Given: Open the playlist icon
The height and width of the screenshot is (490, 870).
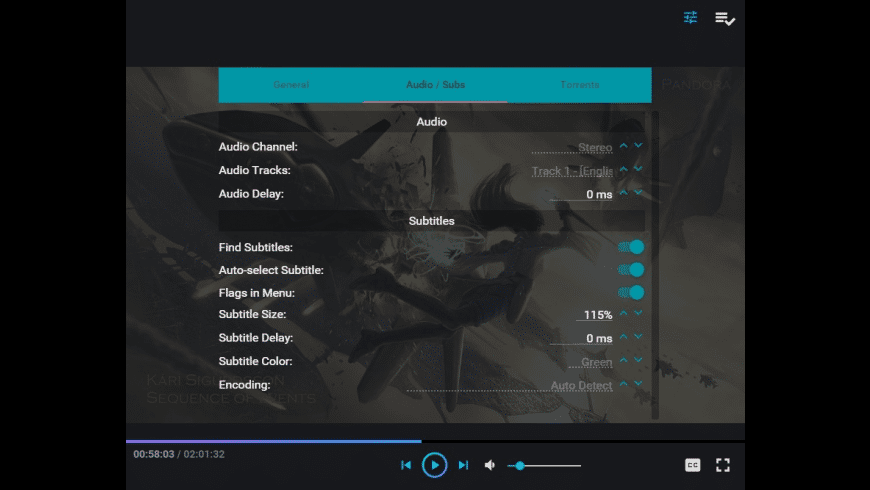Looking at the screenshot, I should point(725,19).
